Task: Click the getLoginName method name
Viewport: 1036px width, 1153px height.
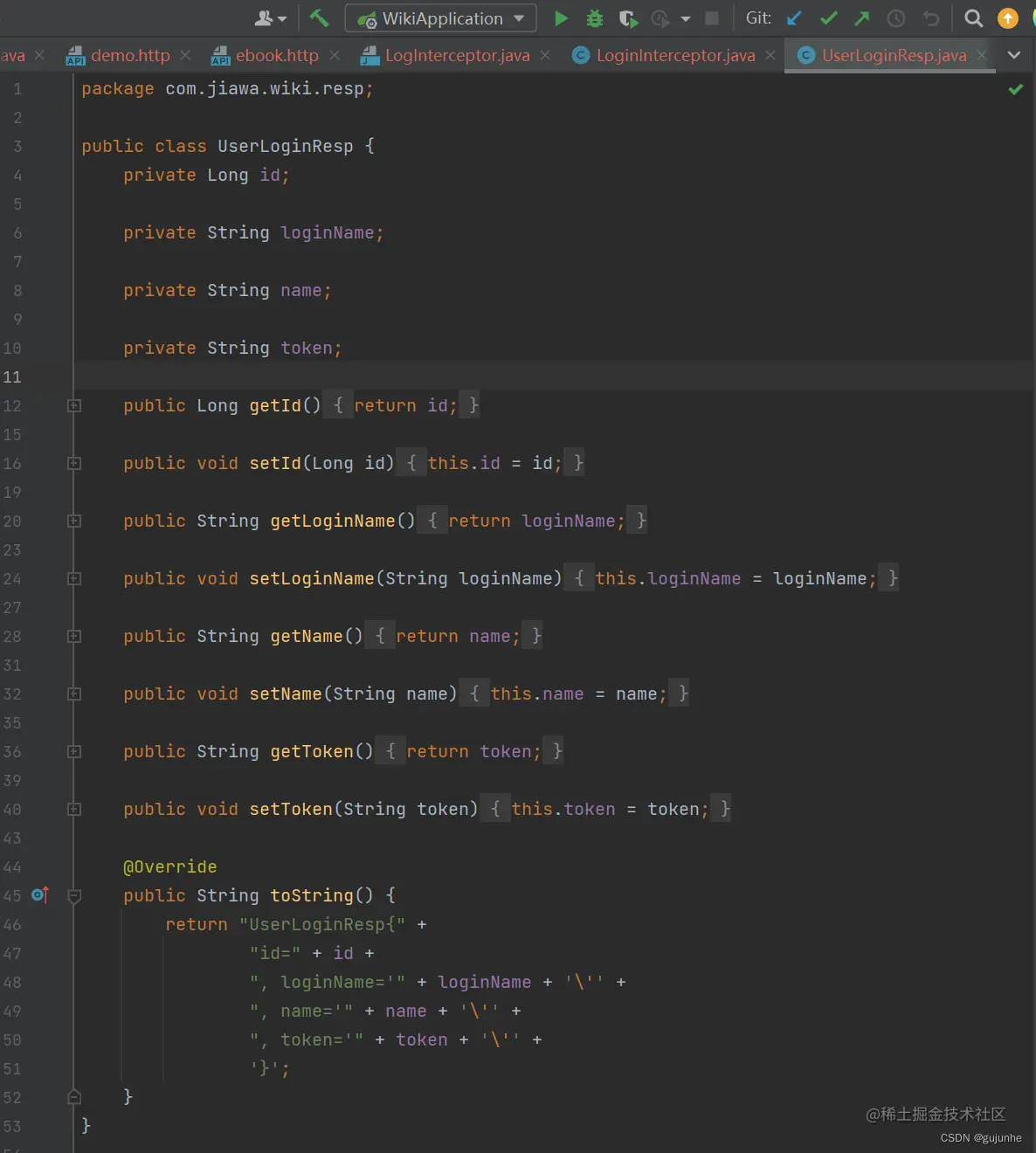Action: [333, 521]
